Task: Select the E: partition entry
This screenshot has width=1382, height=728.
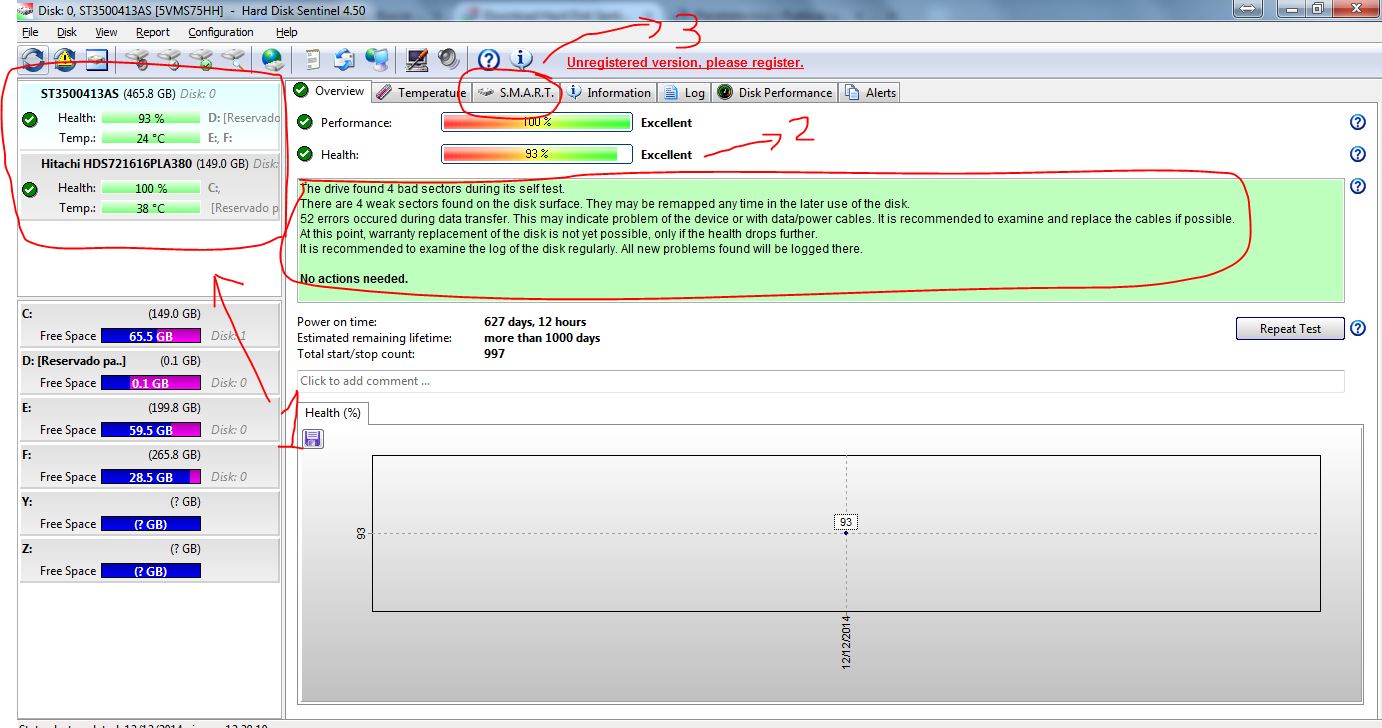Action: pyautogui.click(x=149, y=419)
